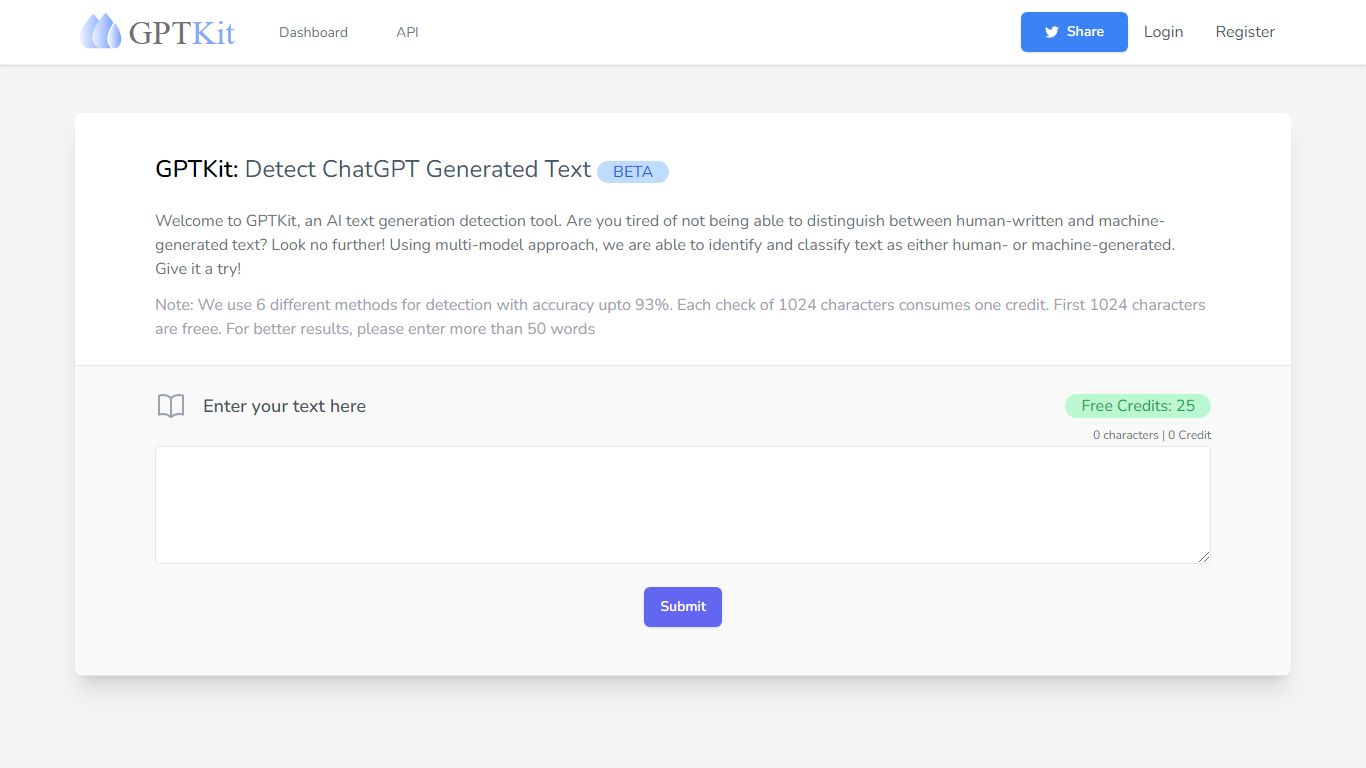Click the Free Credits: 25 badge
Screen dimensions: 1366x768
[x=1138, y=406]
